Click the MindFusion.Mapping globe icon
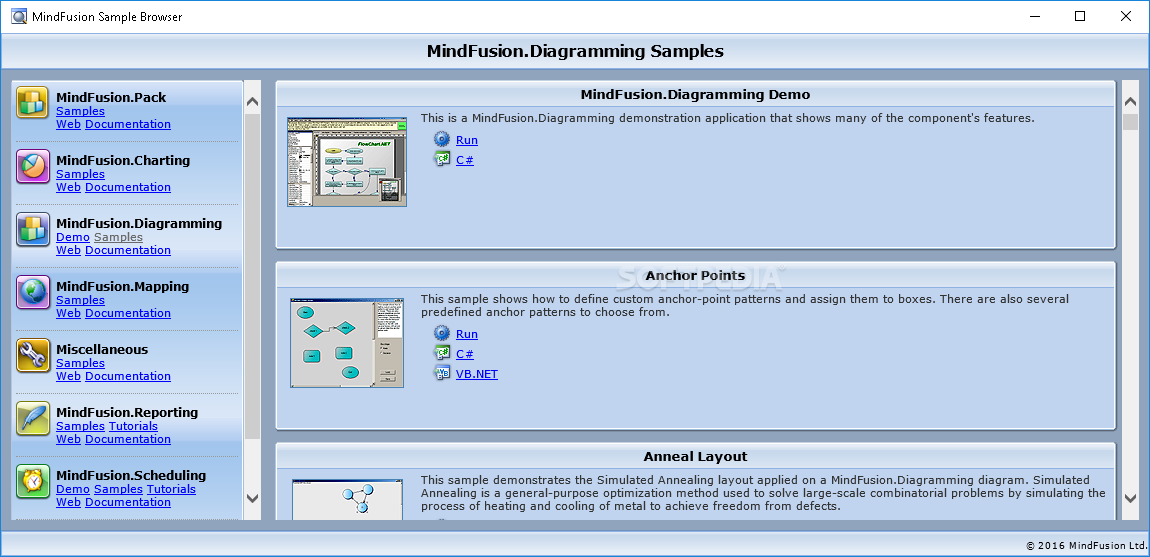Image resolution: width=1150 pixels, height=557 pixels. pos(33,292)
